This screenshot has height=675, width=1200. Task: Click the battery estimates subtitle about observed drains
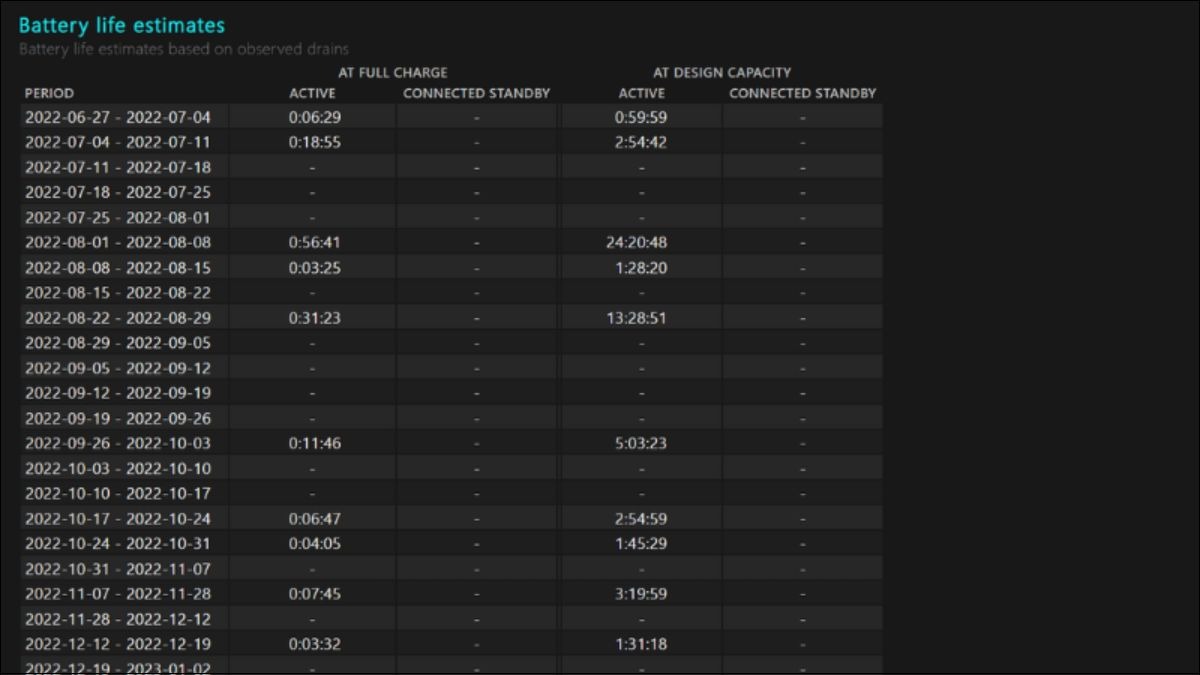pyautogui.click(x=183, y=48)
